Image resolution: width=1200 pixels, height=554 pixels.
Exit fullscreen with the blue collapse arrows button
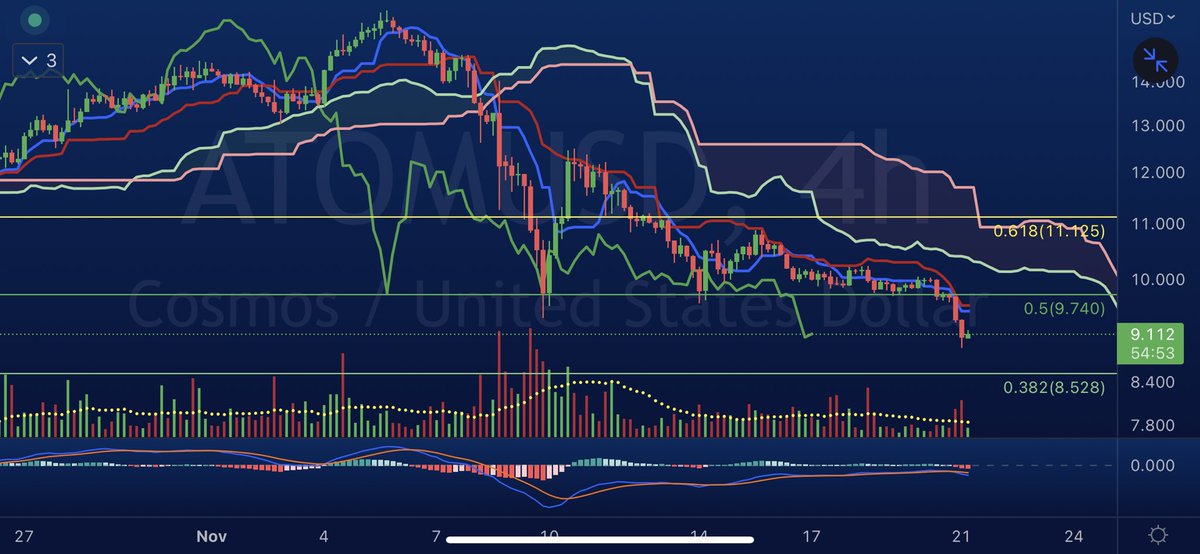[x=1155, y=61]
